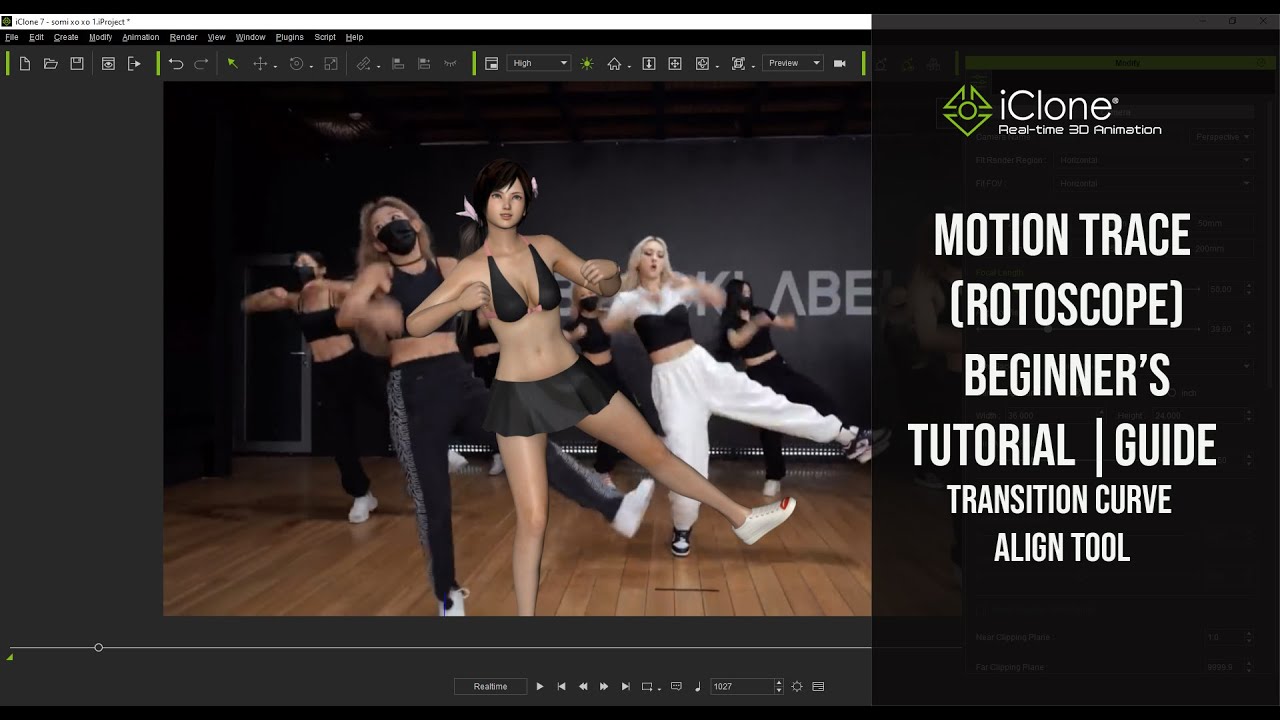
Task: Redo the last undone action
Action: tap(201, 63)
